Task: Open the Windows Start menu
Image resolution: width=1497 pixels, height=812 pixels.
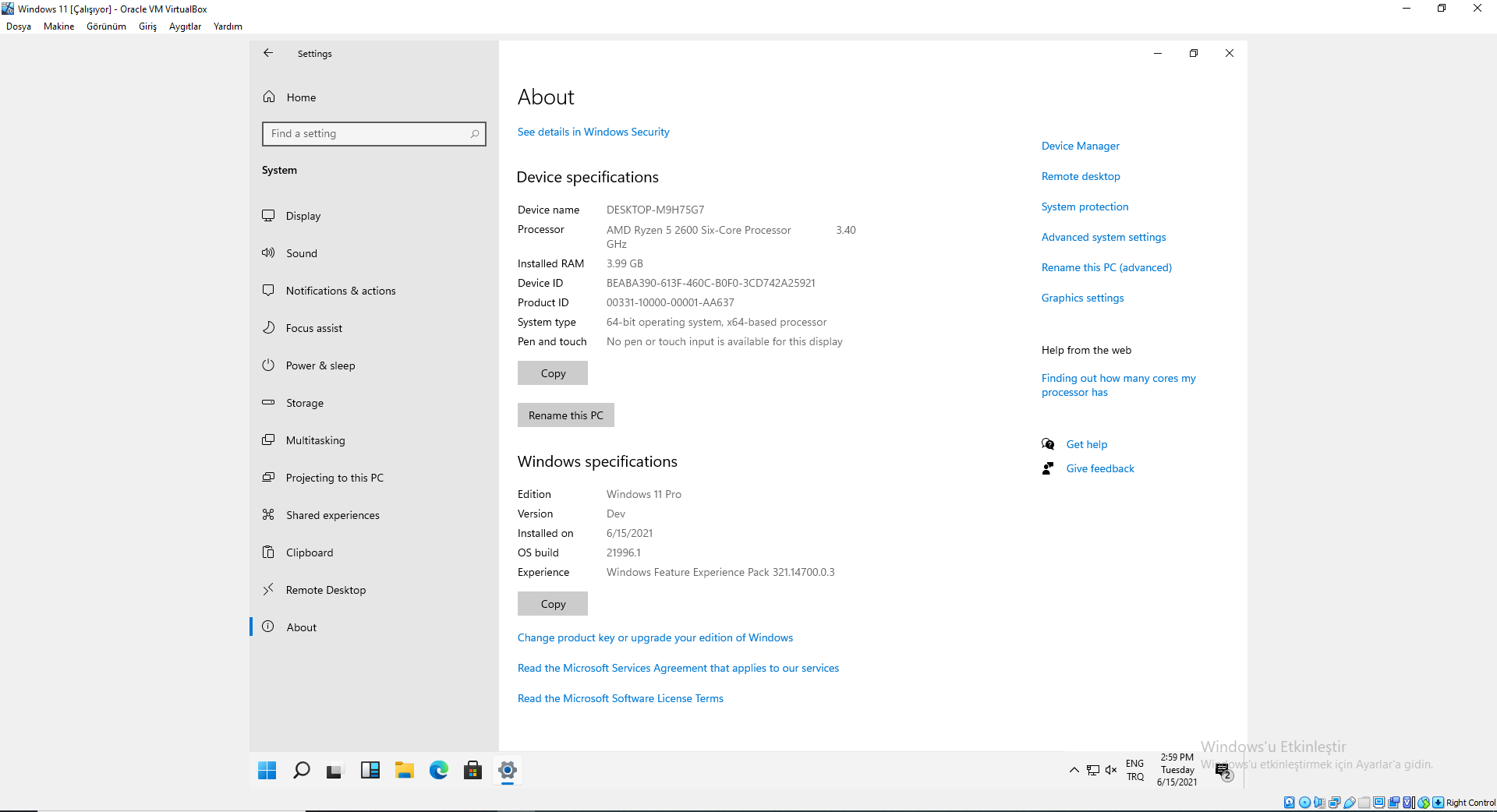Action: click(x=267, y=771)
